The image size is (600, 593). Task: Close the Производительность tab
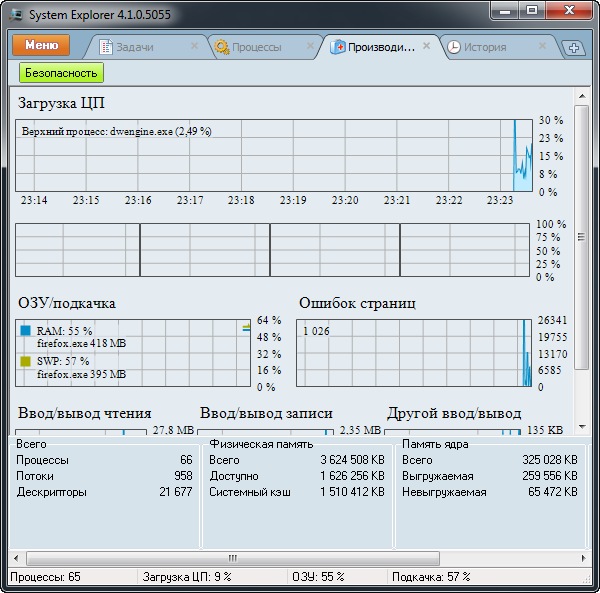pos(426,46)
